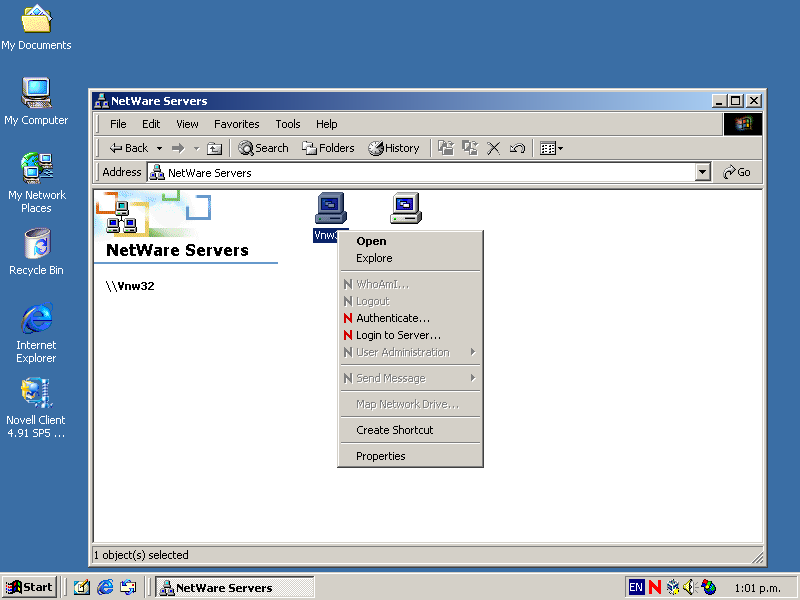Click the Copy To toolbar icon
800x600 pixels.
pos(470,148)
